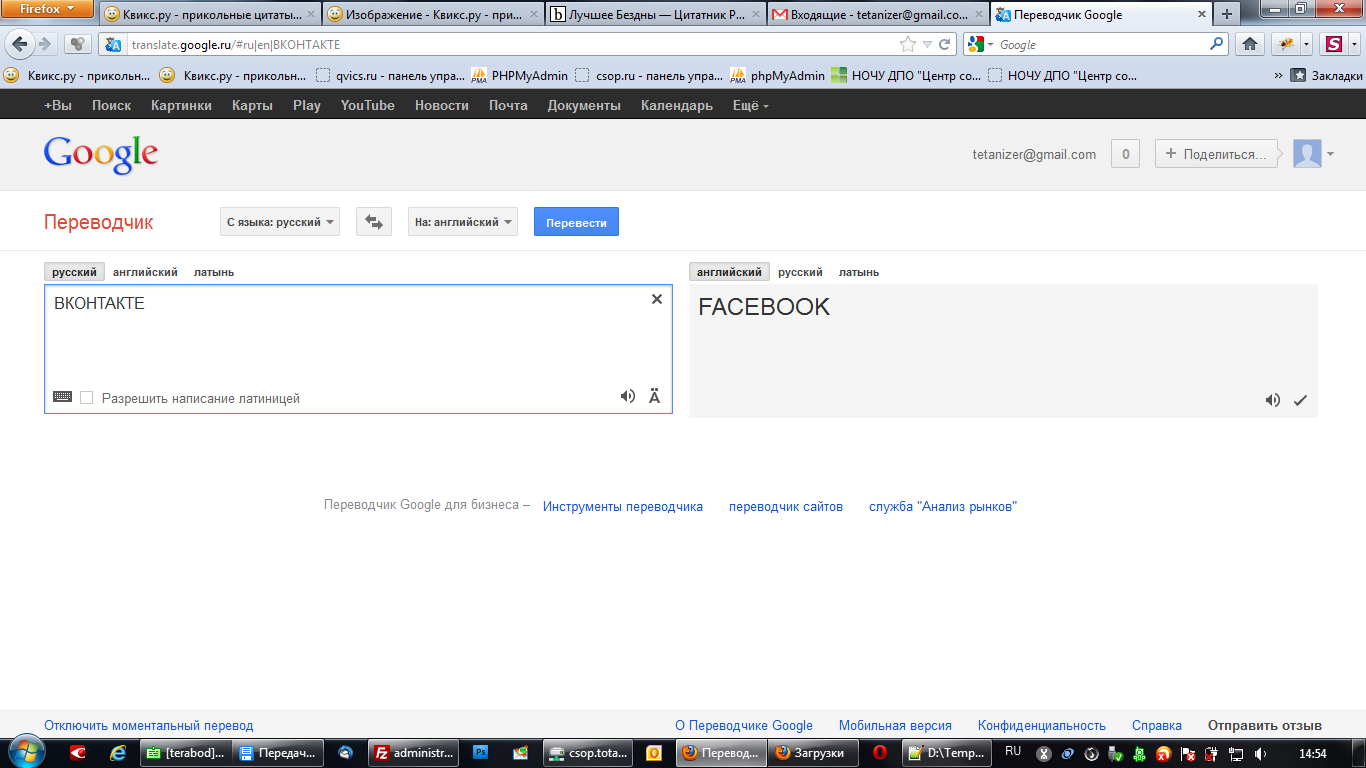Toggle off instant translation link
This screenshot has height=768, width=1366.
(149, 725)
